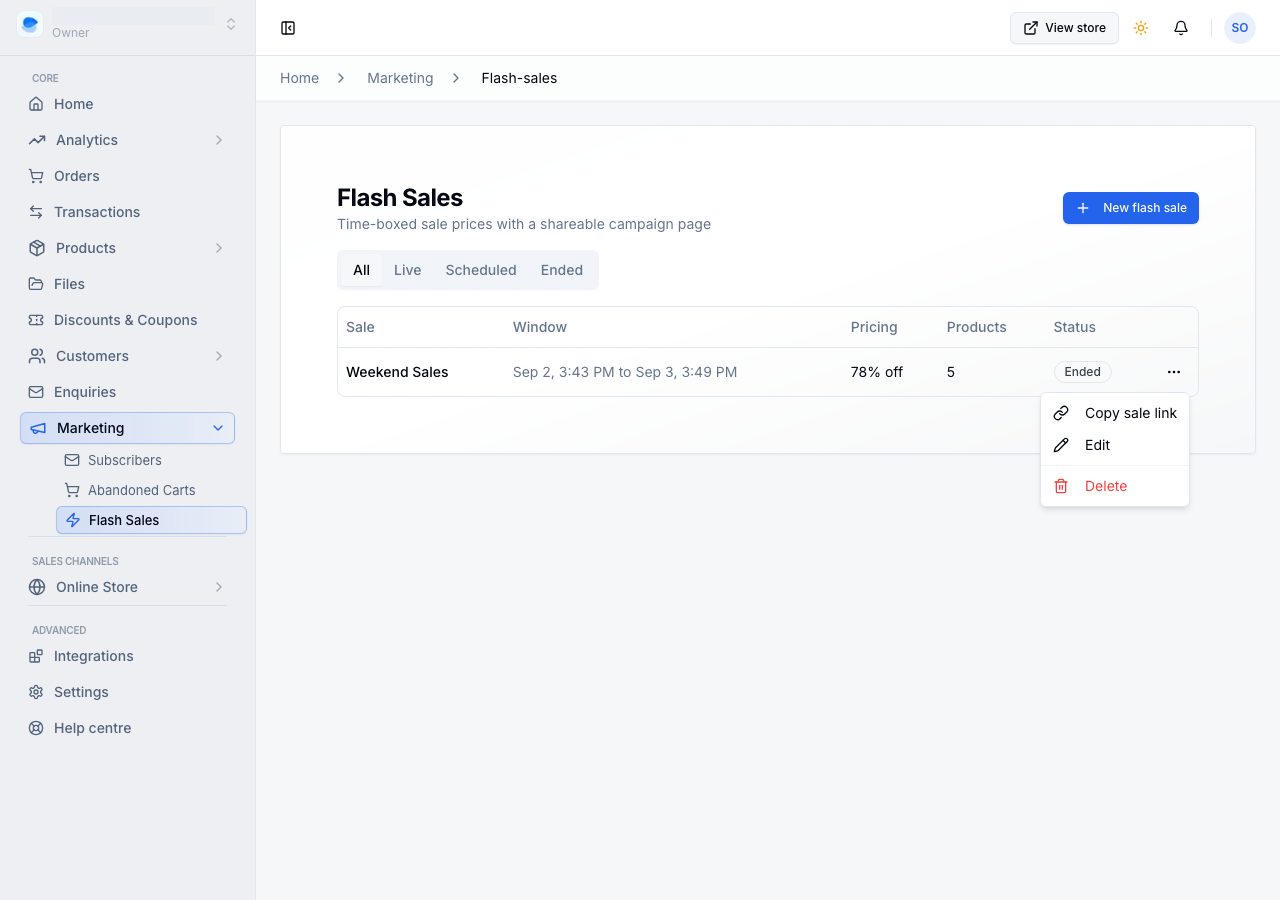
Task: Open the SO user avatar menu
Action: 1240,28
